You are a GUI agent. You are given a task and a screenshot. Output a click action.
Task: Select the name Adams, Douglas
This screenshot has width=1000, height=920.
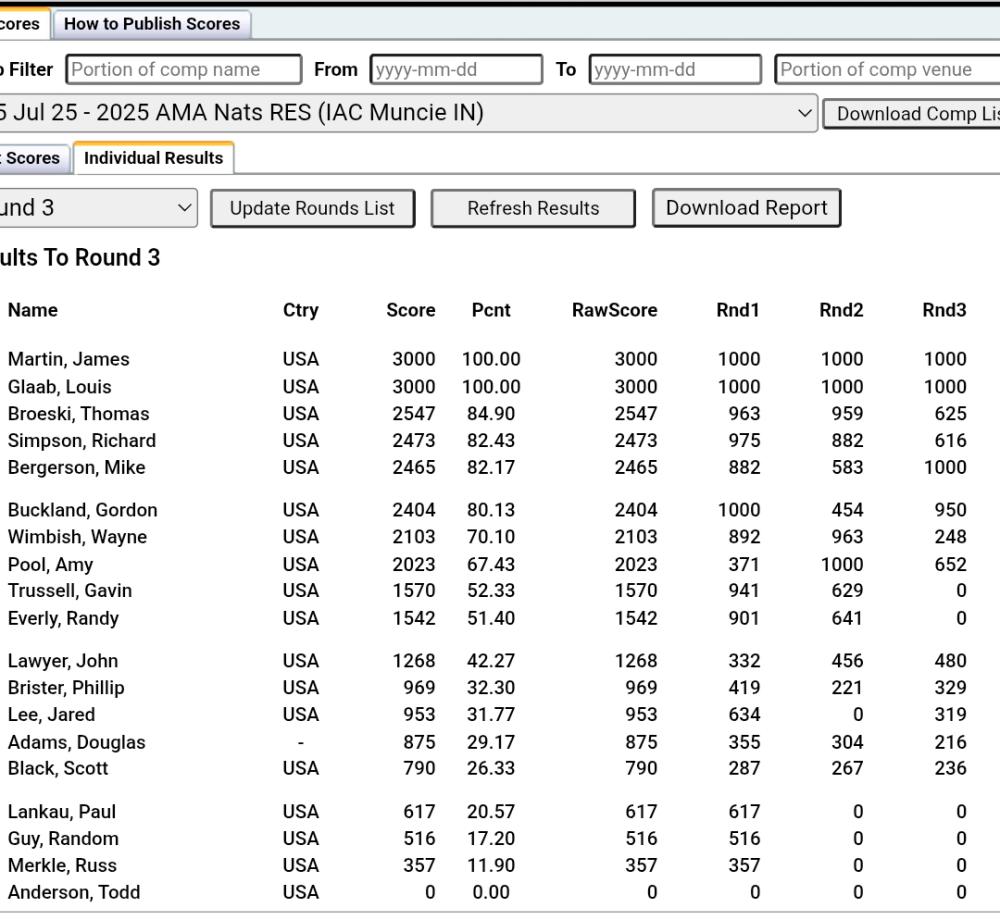coord(77,742)
